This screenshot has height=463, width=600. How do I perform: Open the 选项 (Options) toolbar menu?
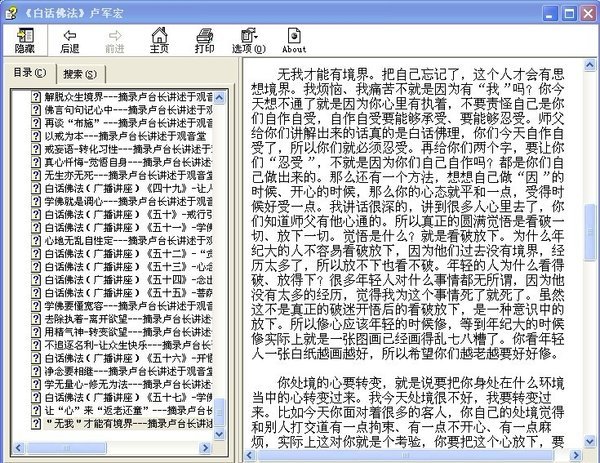[x=249, y=40]
